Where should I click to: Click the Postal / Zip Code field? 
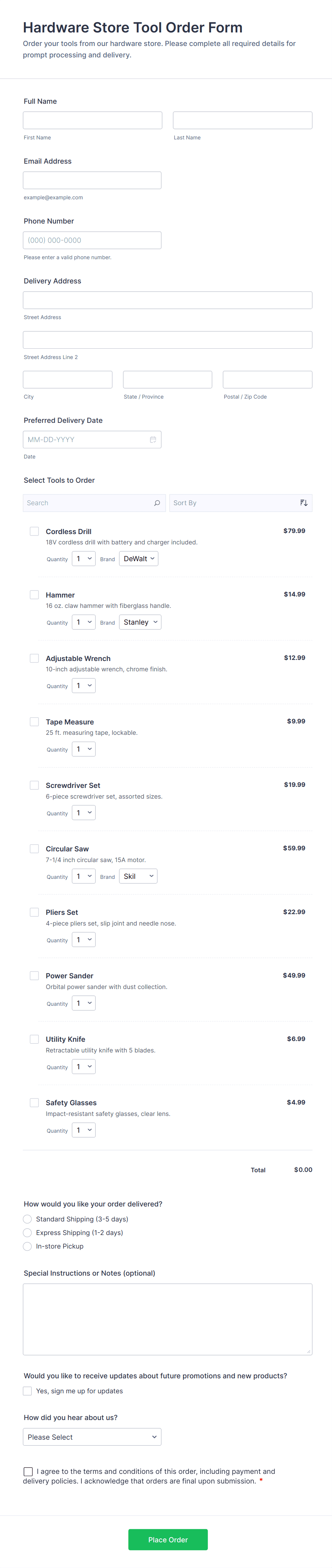click(267, 379)
